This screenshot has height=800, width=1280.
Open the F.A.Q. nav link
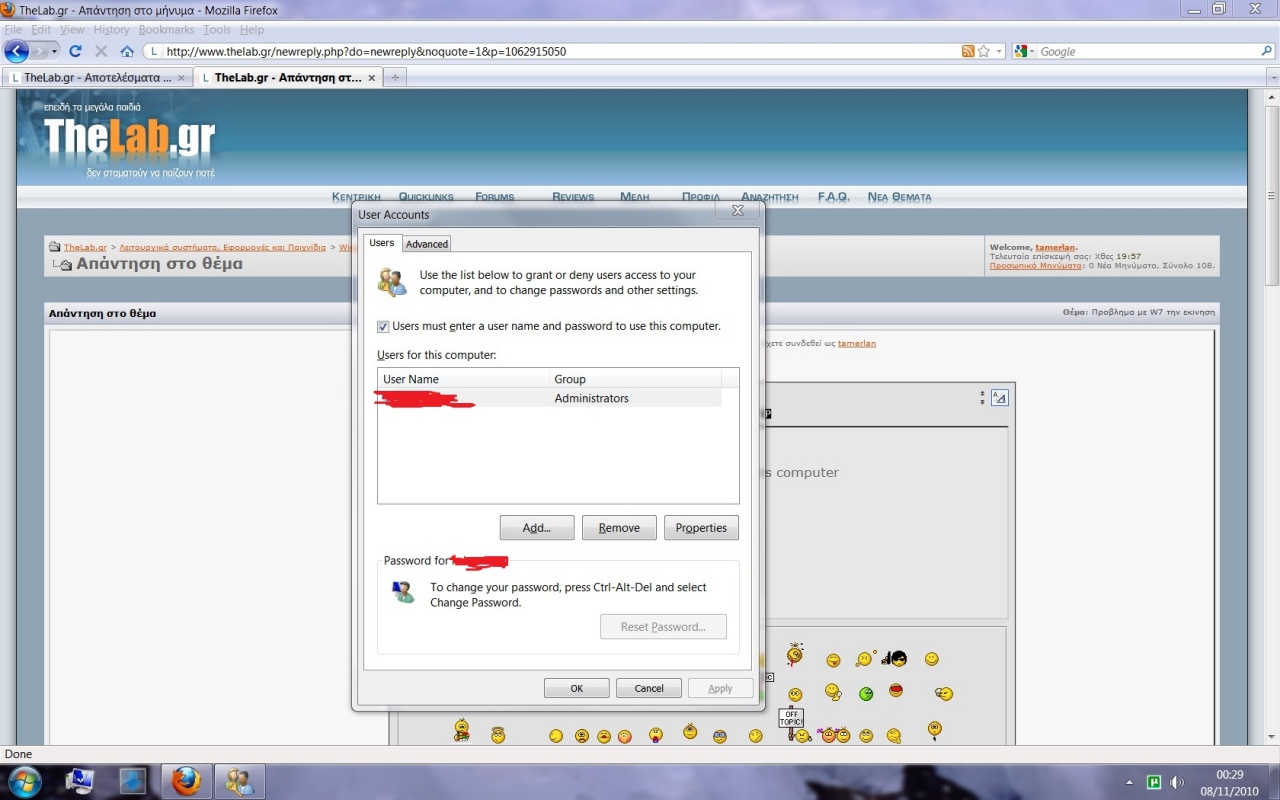(833, 197)
